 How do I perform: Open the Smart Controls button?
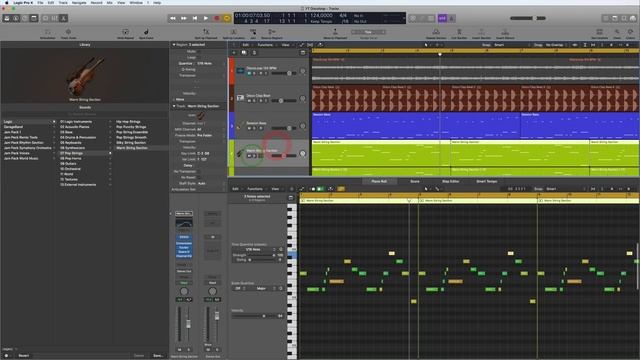[46, 18]
